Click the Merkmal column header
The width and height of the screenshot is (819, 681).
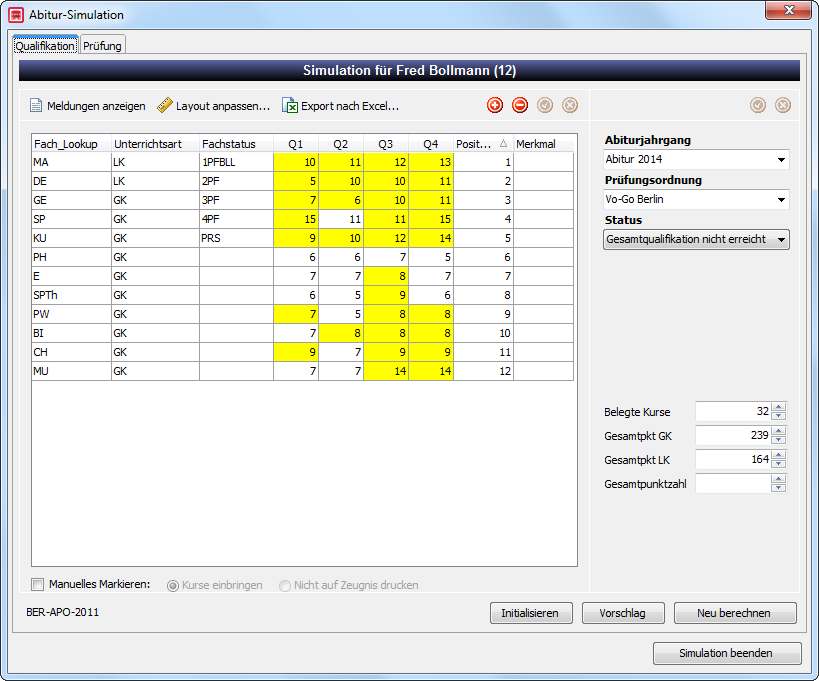pyautogui.click(x=543, y=144)
